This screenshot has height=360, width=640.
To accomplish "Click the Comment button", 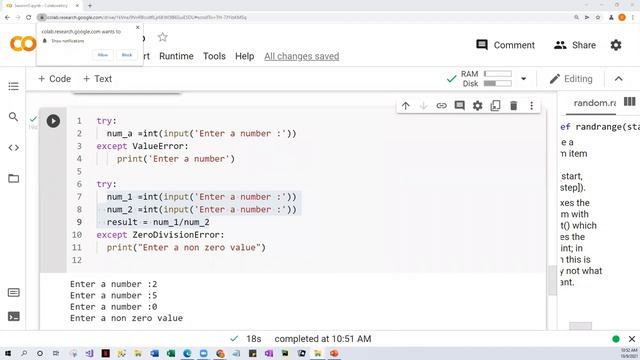I will pyautogui.click(x=505, y=45).
